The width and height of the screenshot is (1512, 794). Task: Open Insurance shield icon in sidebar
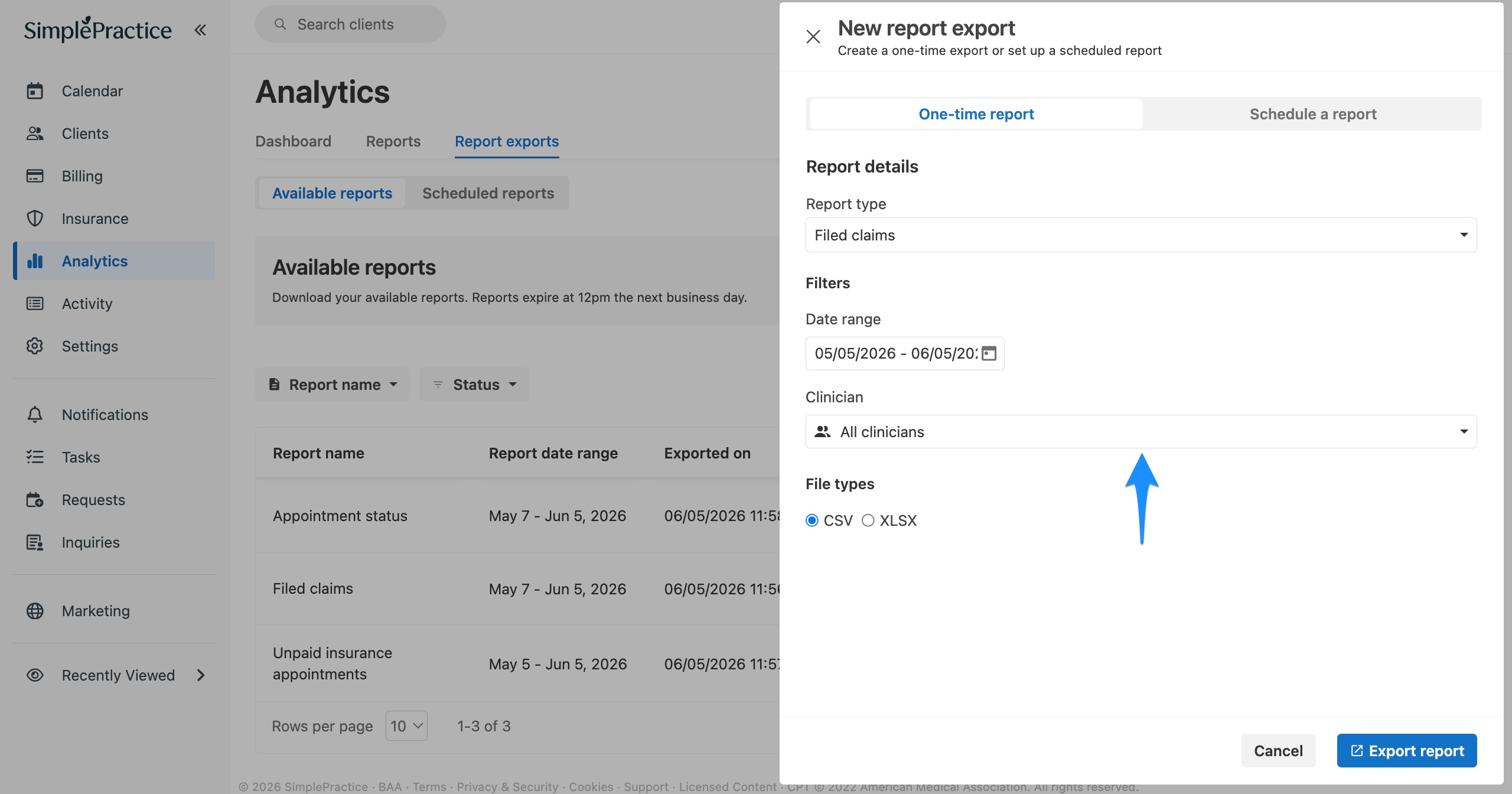click(35, 219)
